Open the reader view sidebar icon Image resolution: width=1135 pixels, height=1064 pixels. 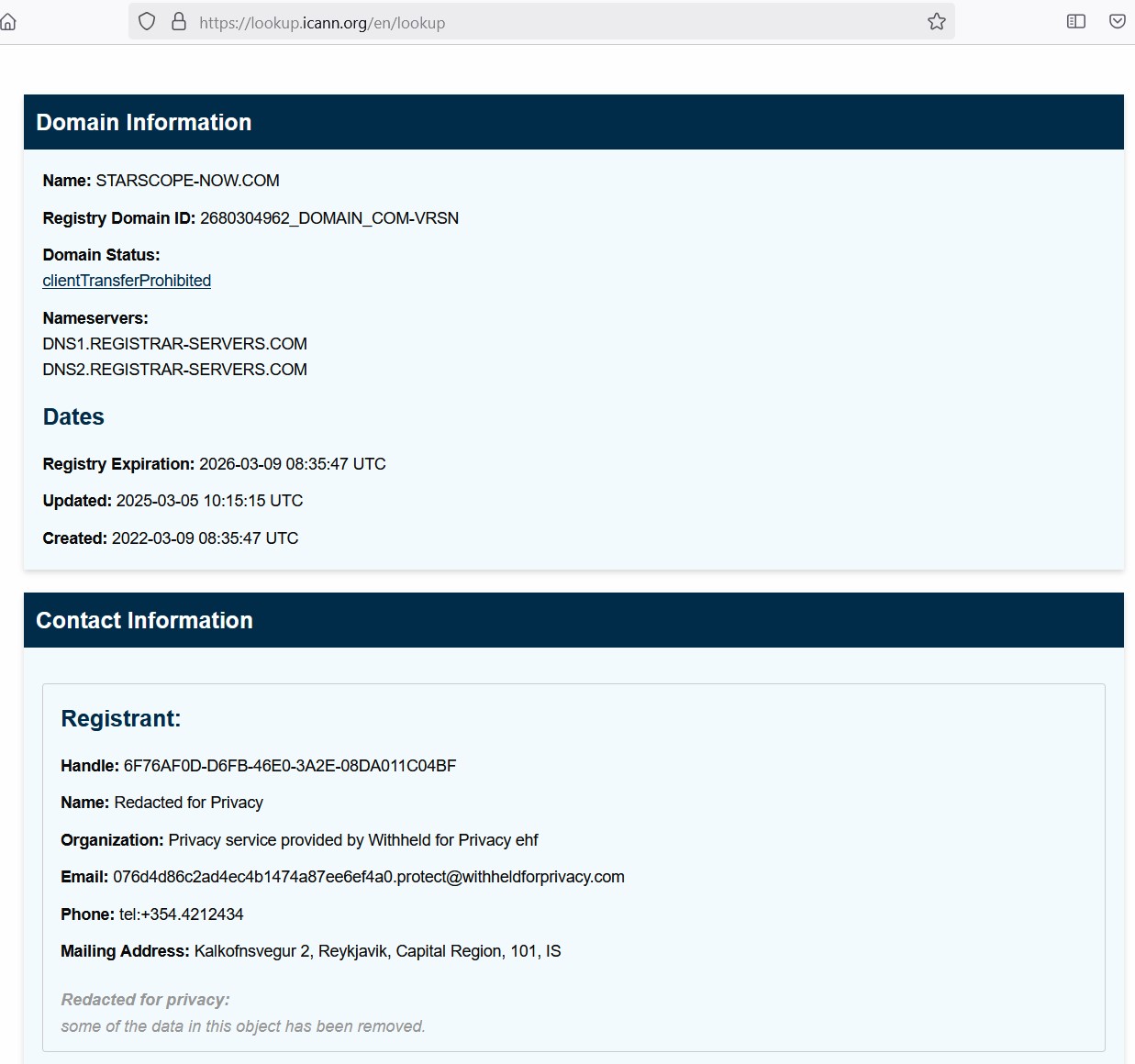pyautogui.click(x=1076, y=21)
